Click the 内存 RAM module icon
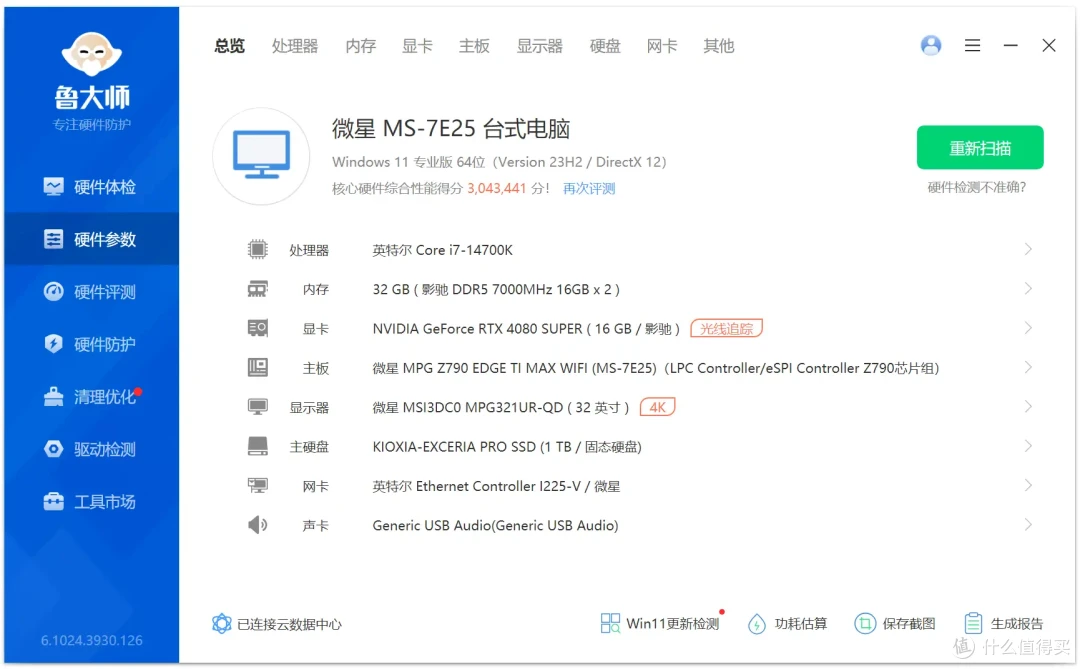 [x=258, y=289]
